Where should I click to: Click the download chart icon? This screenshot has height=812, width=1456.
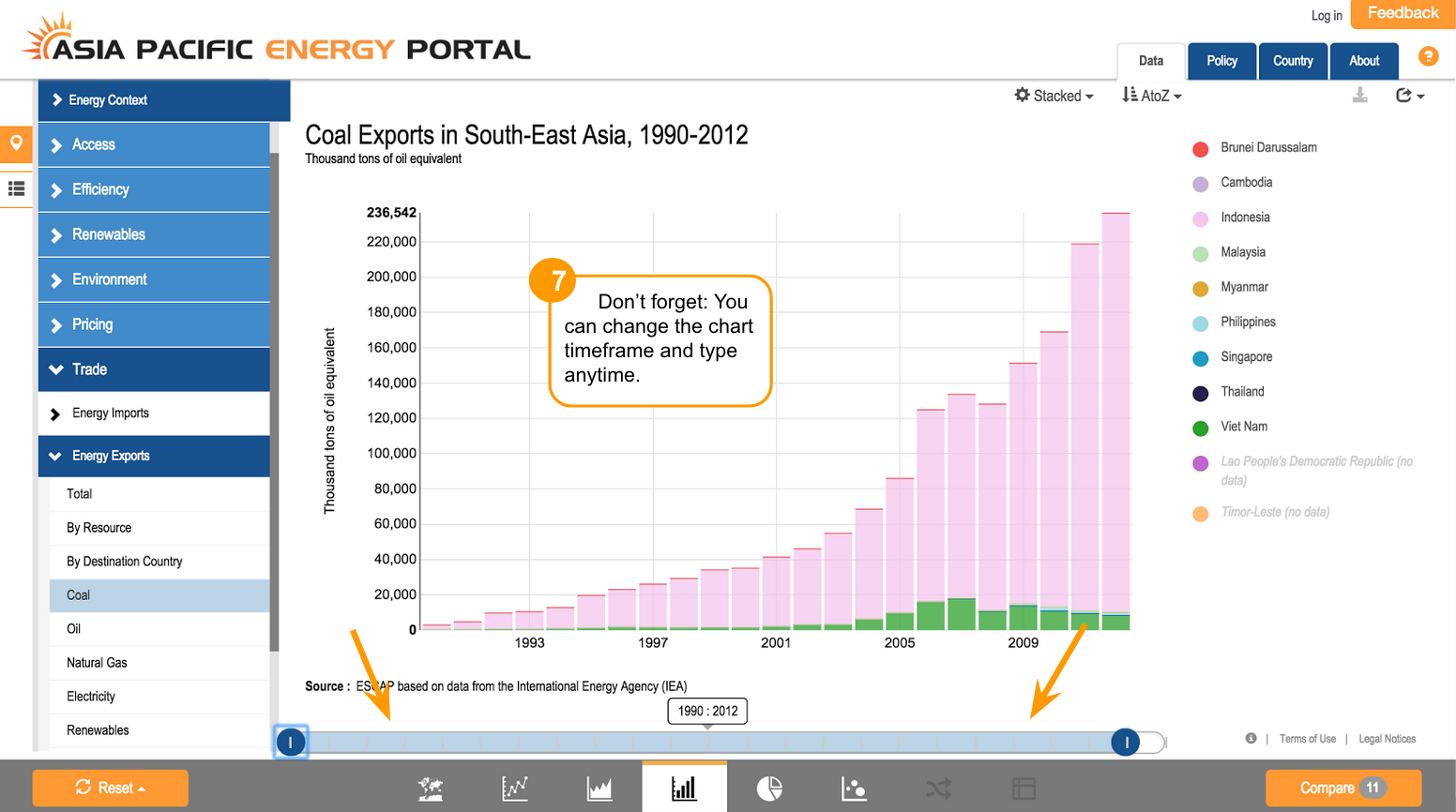(1359, 96)
